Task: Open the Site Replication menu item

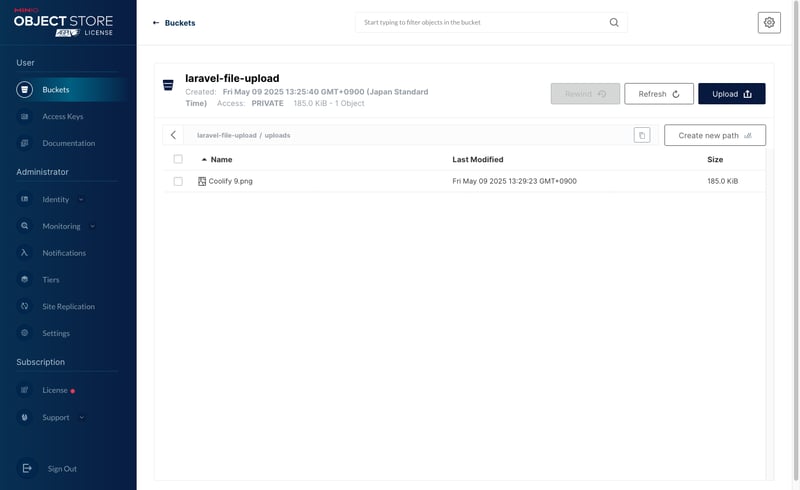Action: tap(68, 307)
